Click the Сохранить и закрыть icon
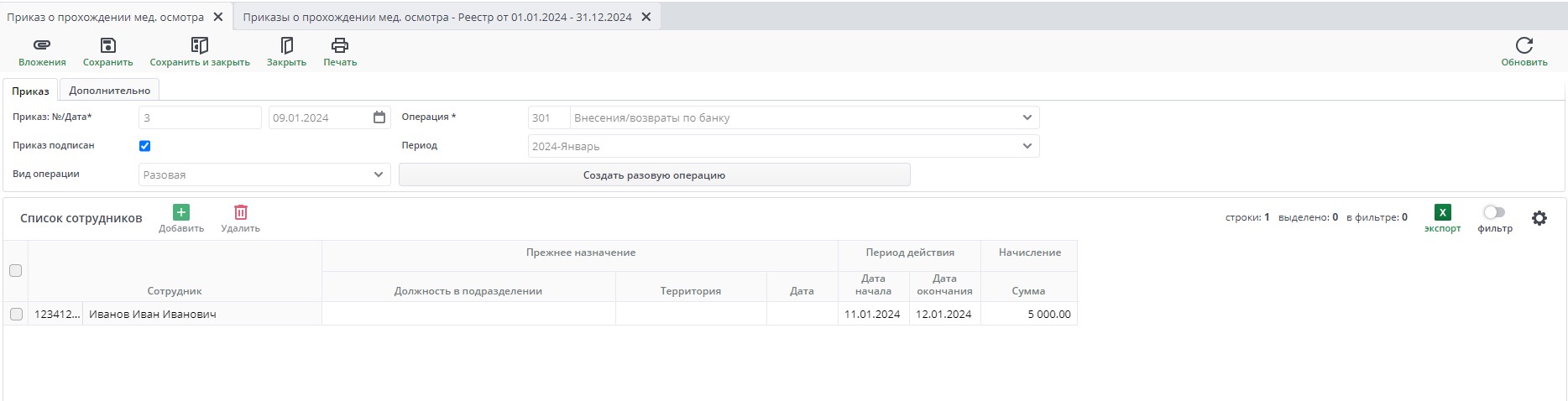Screen dimensions: 1568x401 point(200,45)
